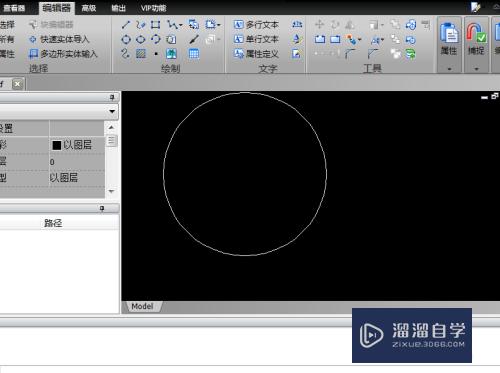Click the color swatch for 以图层
Screen dimensions: 500x373
[x=57, y=145]
